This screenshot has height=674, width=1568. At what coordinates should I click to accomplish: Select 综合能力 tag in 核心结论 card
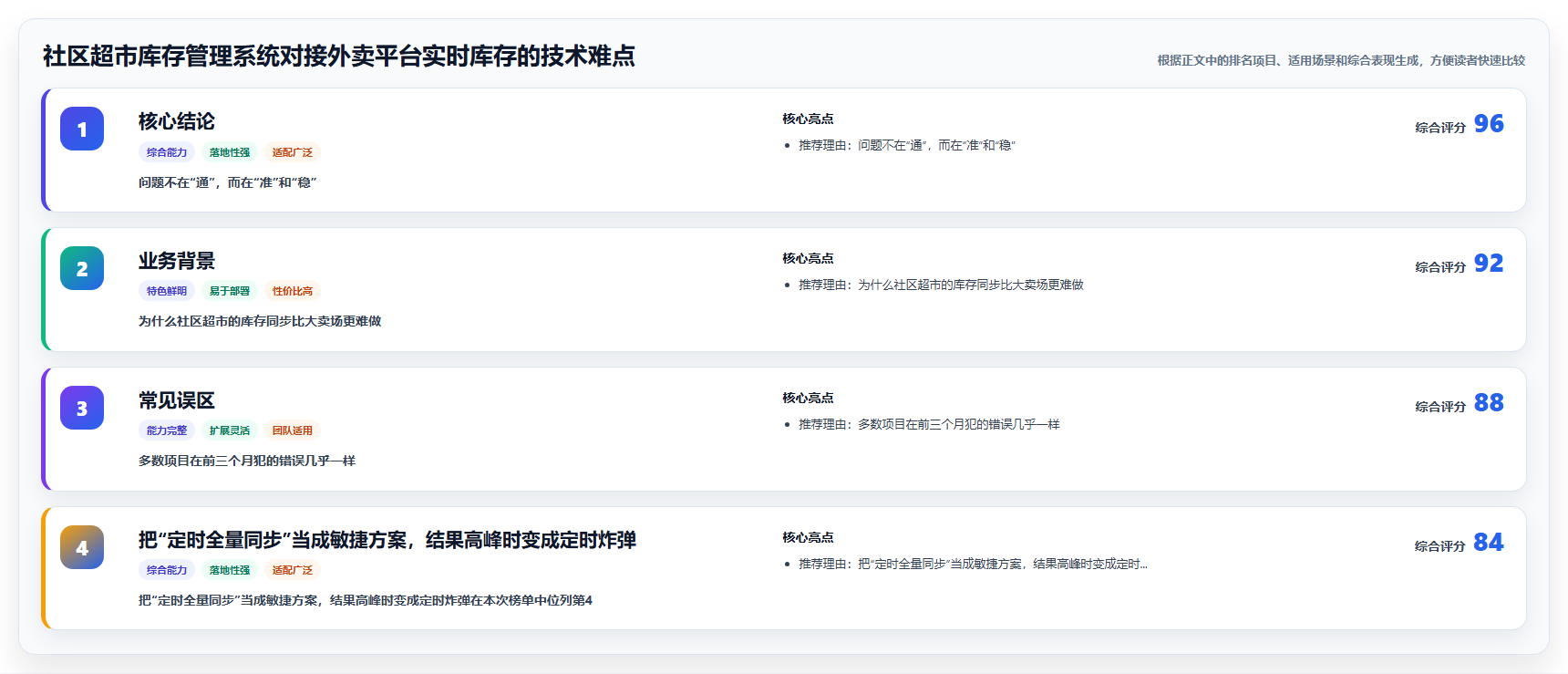pos(167,152)
